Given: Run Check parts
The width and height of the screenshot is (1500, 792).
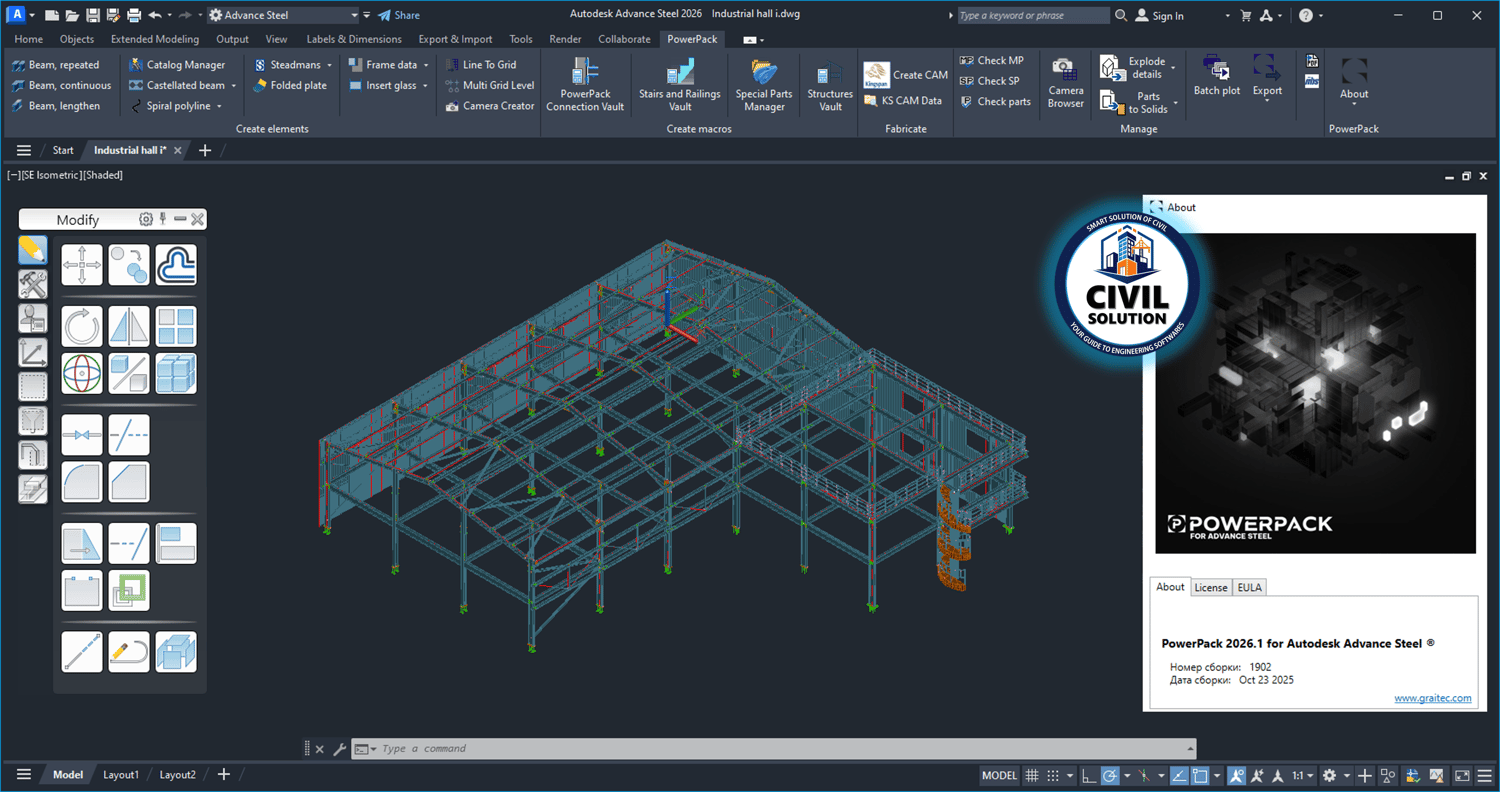Looking at the screenshot, I should 995,102.
